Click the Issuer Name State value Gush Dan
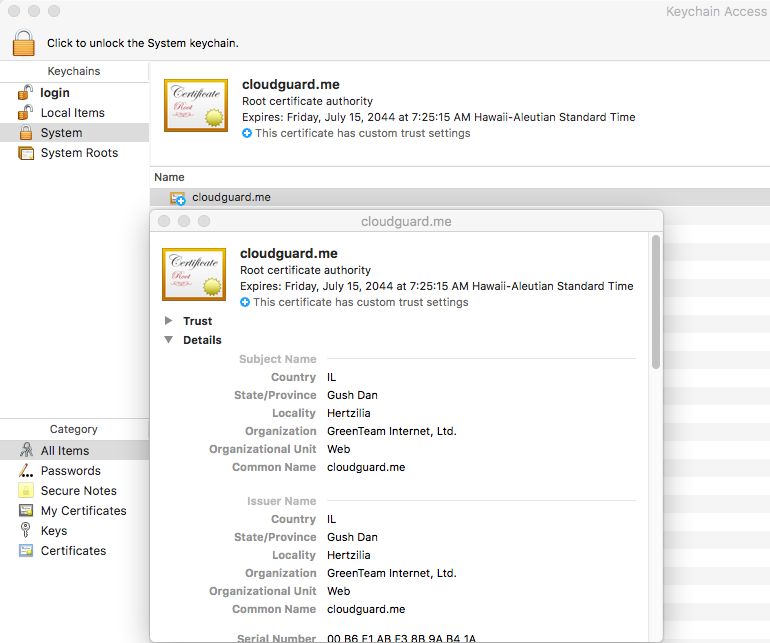 352,537
